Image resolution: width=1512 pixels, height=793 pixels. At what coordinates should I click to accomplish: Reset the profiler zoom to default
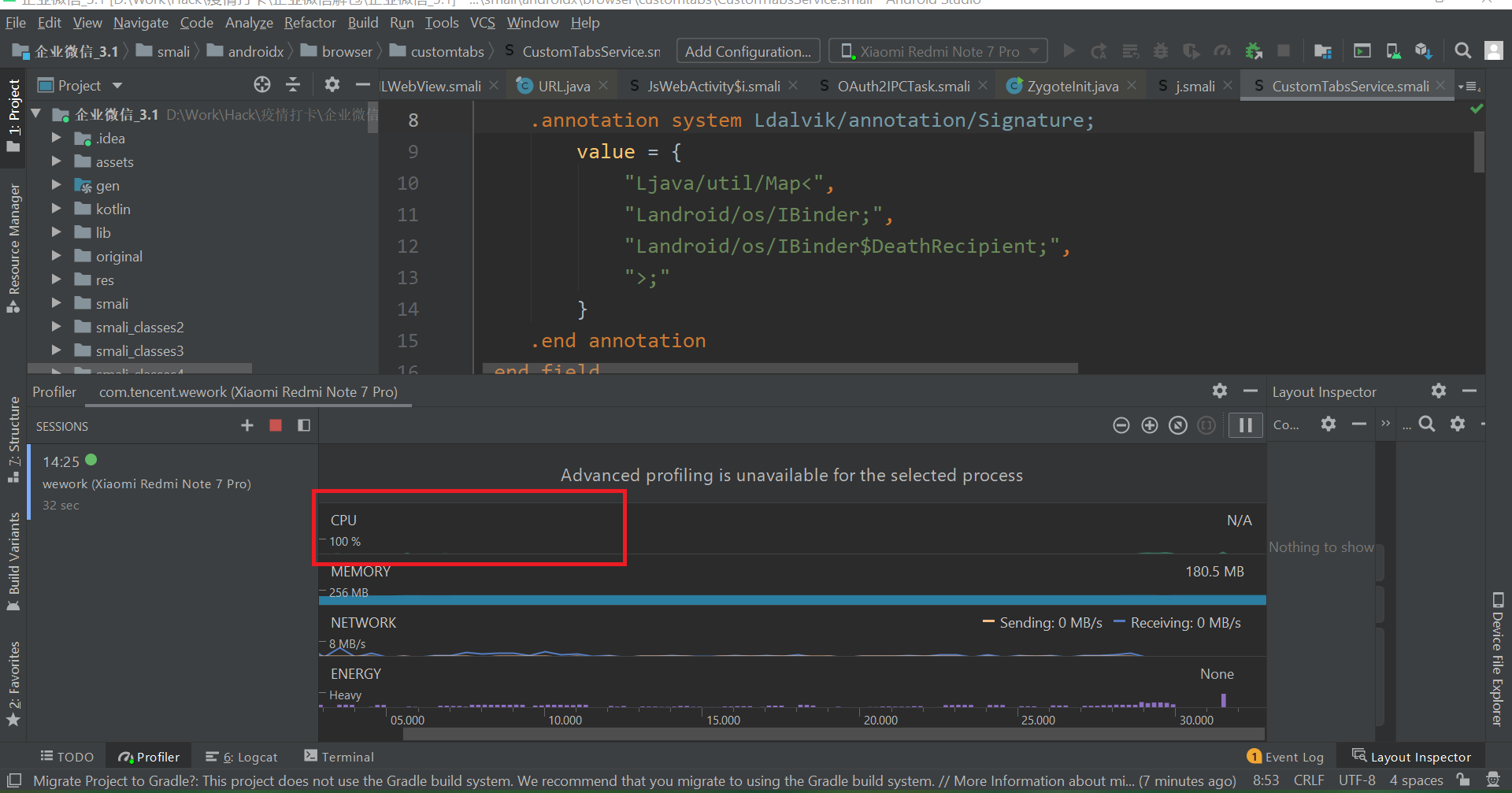pos(1178,425)
